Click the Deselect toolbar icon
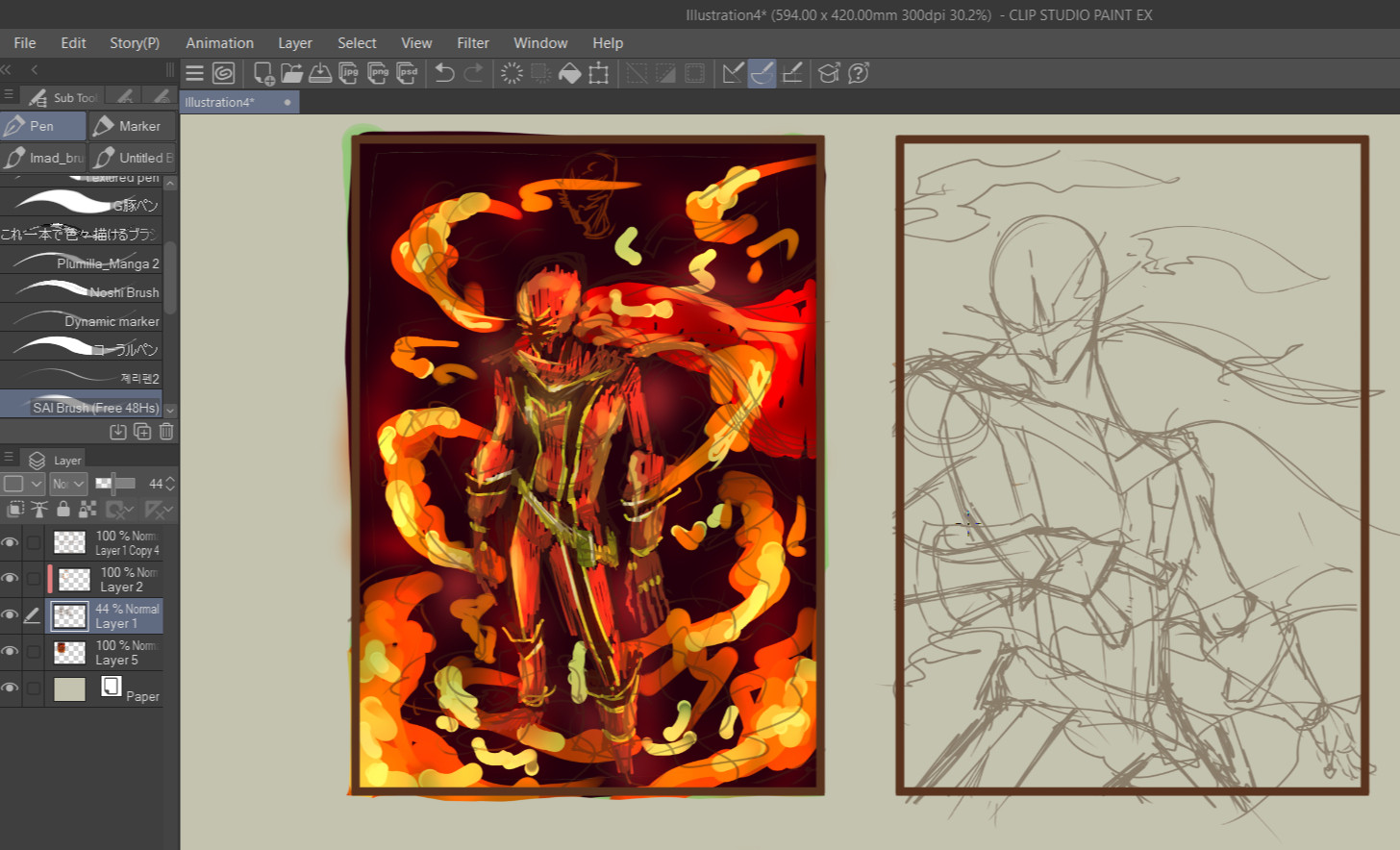The image size is (1400, 850). click(637, 73)
